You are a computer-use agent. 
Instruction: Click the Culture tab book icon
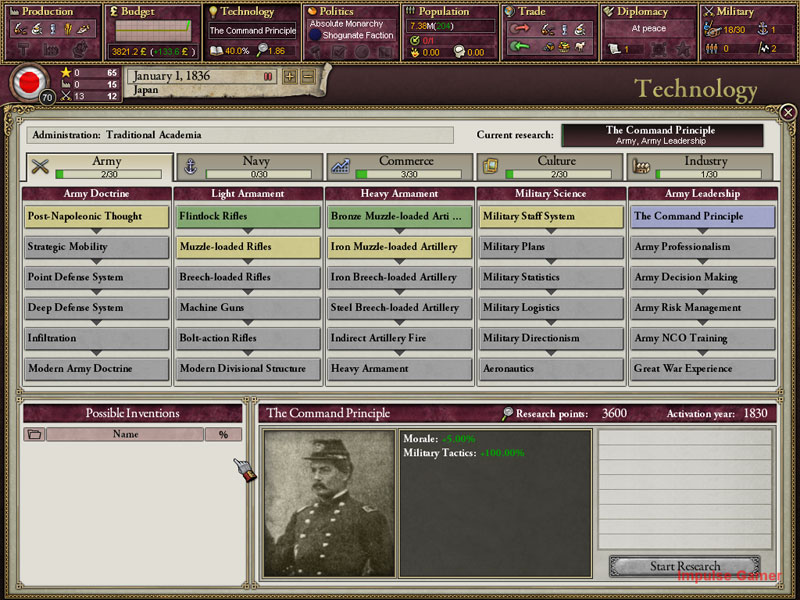coord(490,166)
